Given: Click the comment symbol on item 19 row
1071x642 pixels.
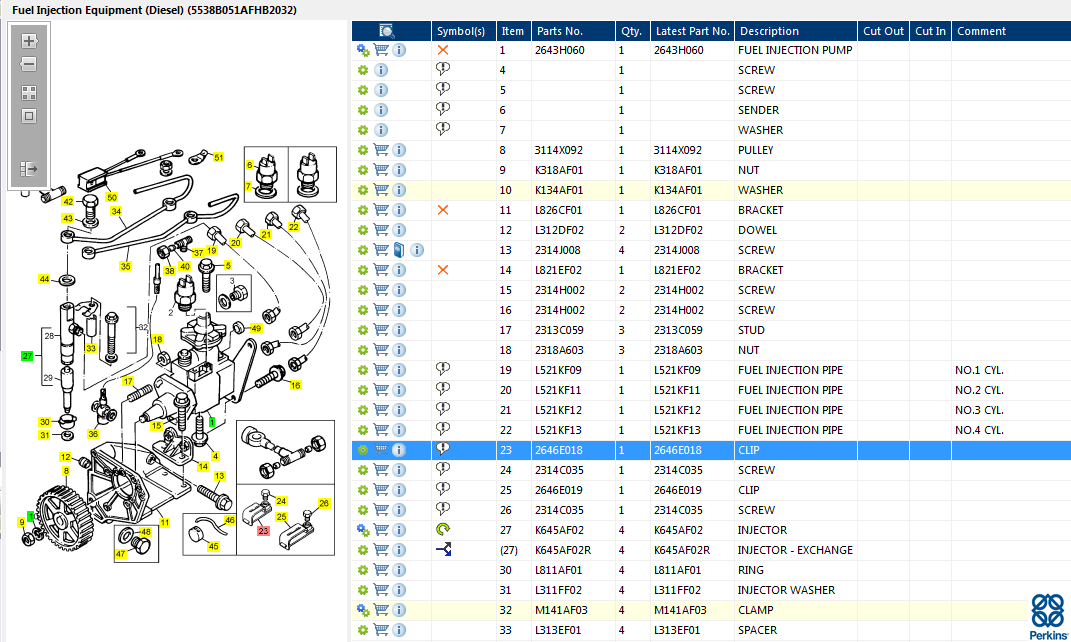Looking at the screenshot, I should 443,370.
